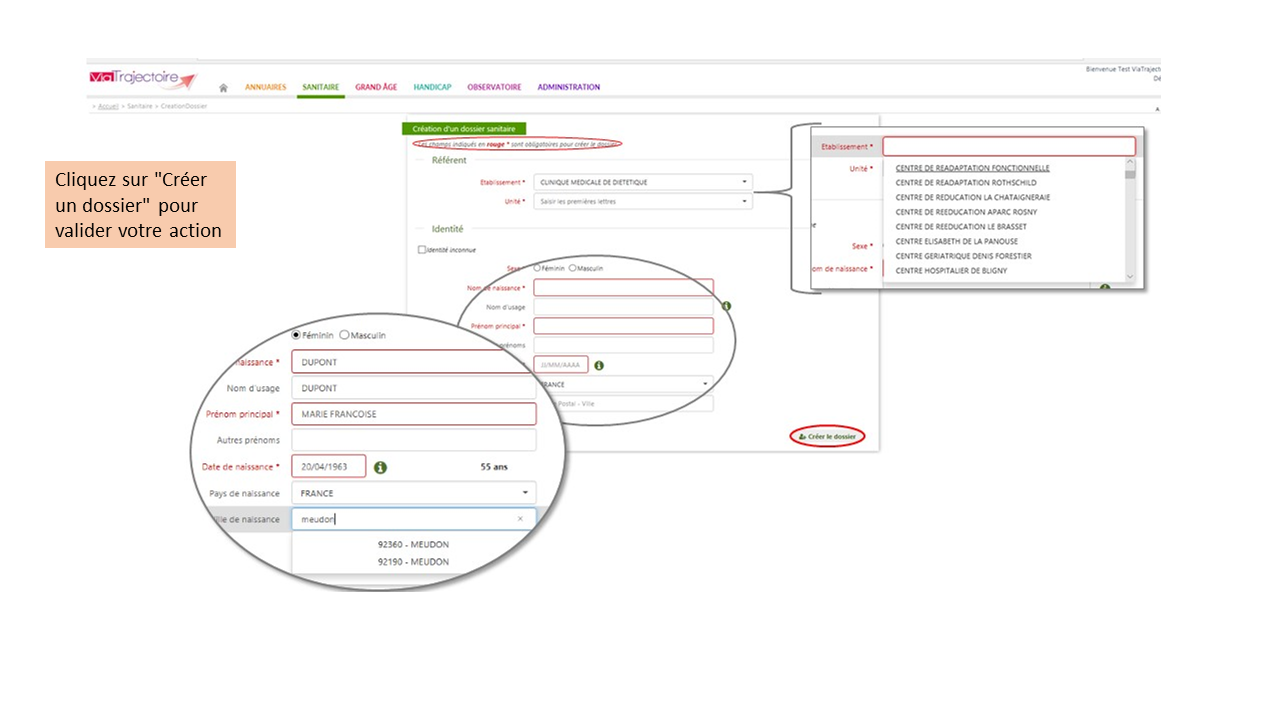Open the Pays de naissance FRANCE dropdown
Screen dimensions: 1280x720
[x=414, y=493]
